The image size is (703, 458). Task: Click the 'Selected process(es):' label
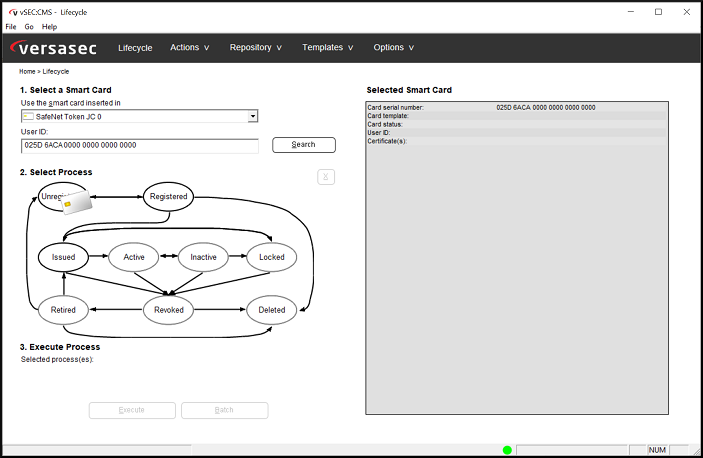tap(57, 359)
